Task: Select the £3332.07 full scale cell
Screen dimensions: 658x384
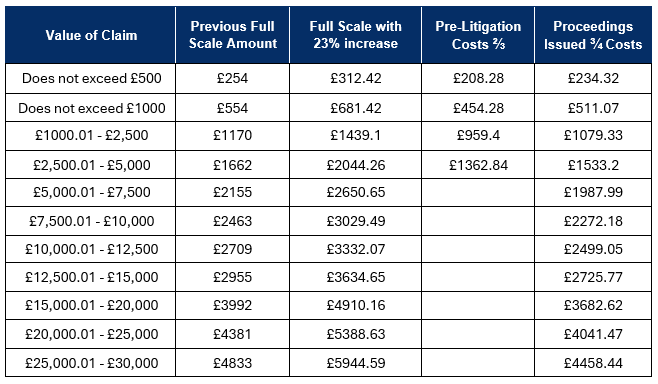Action: [x=355, y=249]
